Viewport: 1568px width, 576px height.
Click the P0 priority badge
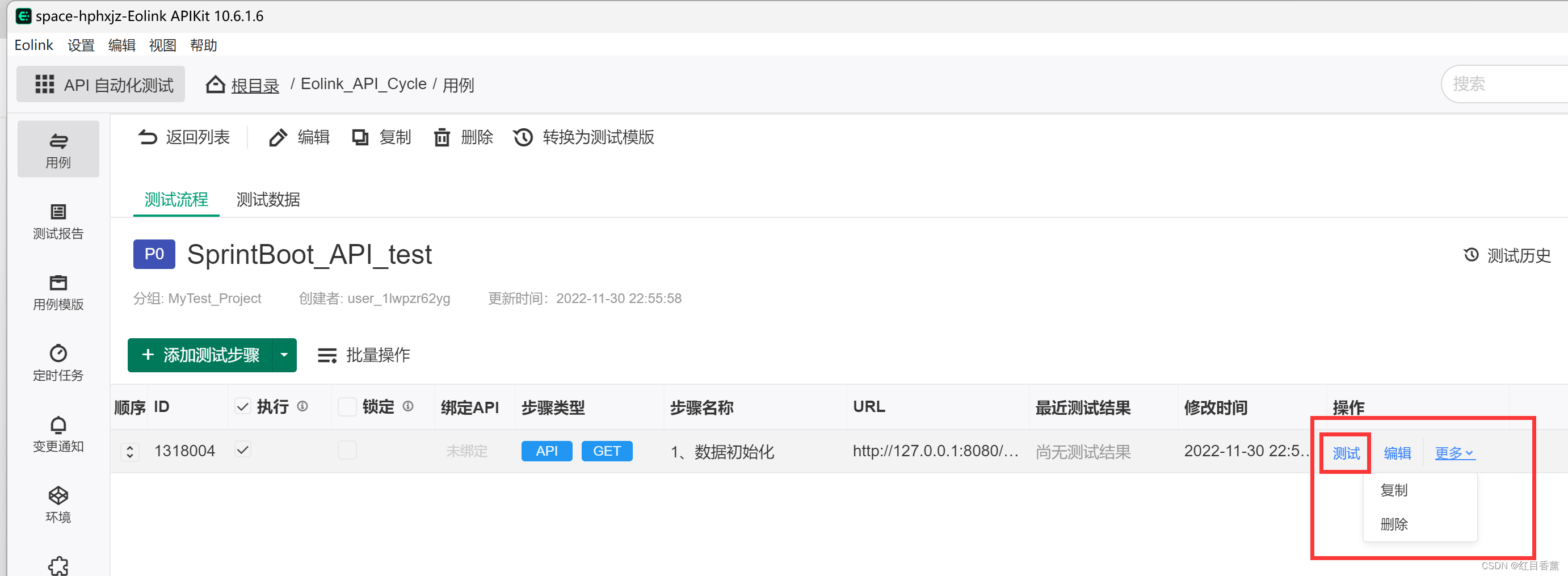154,254
